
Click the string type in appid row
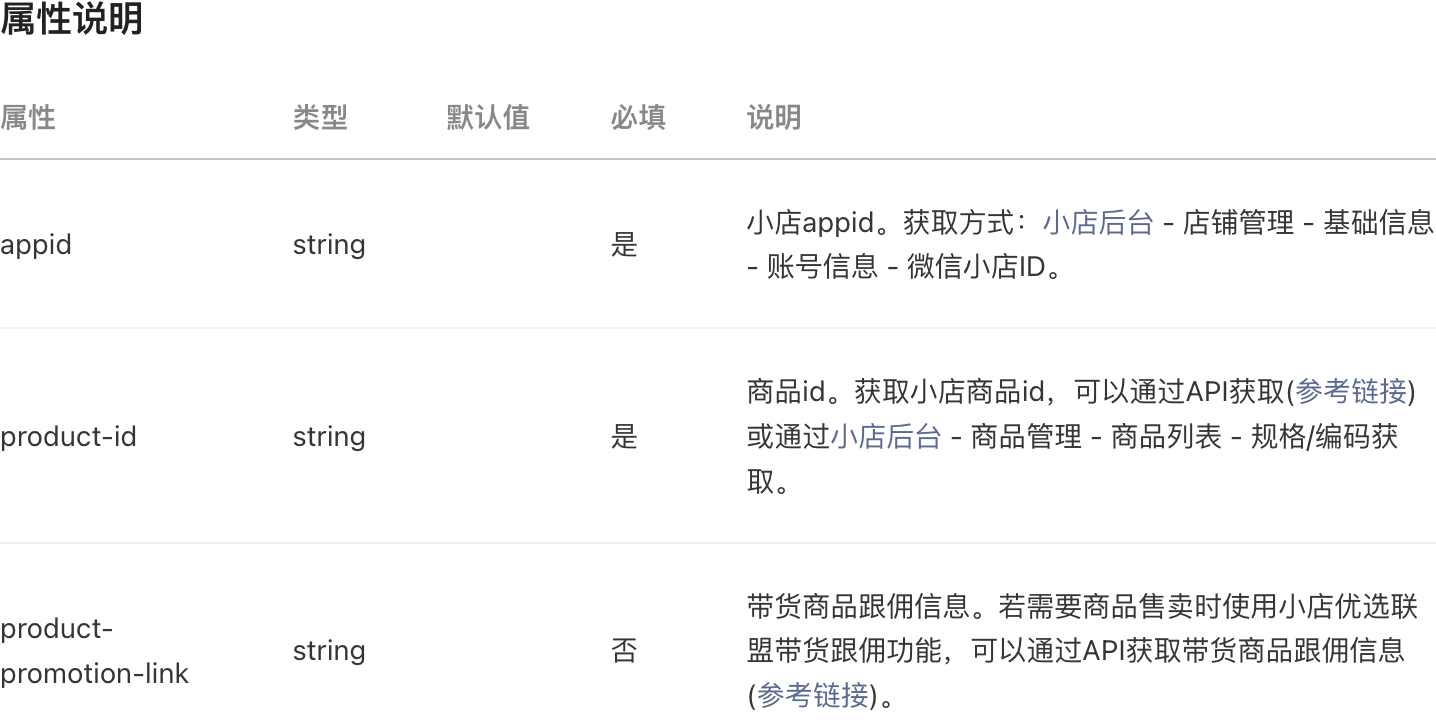329,245
